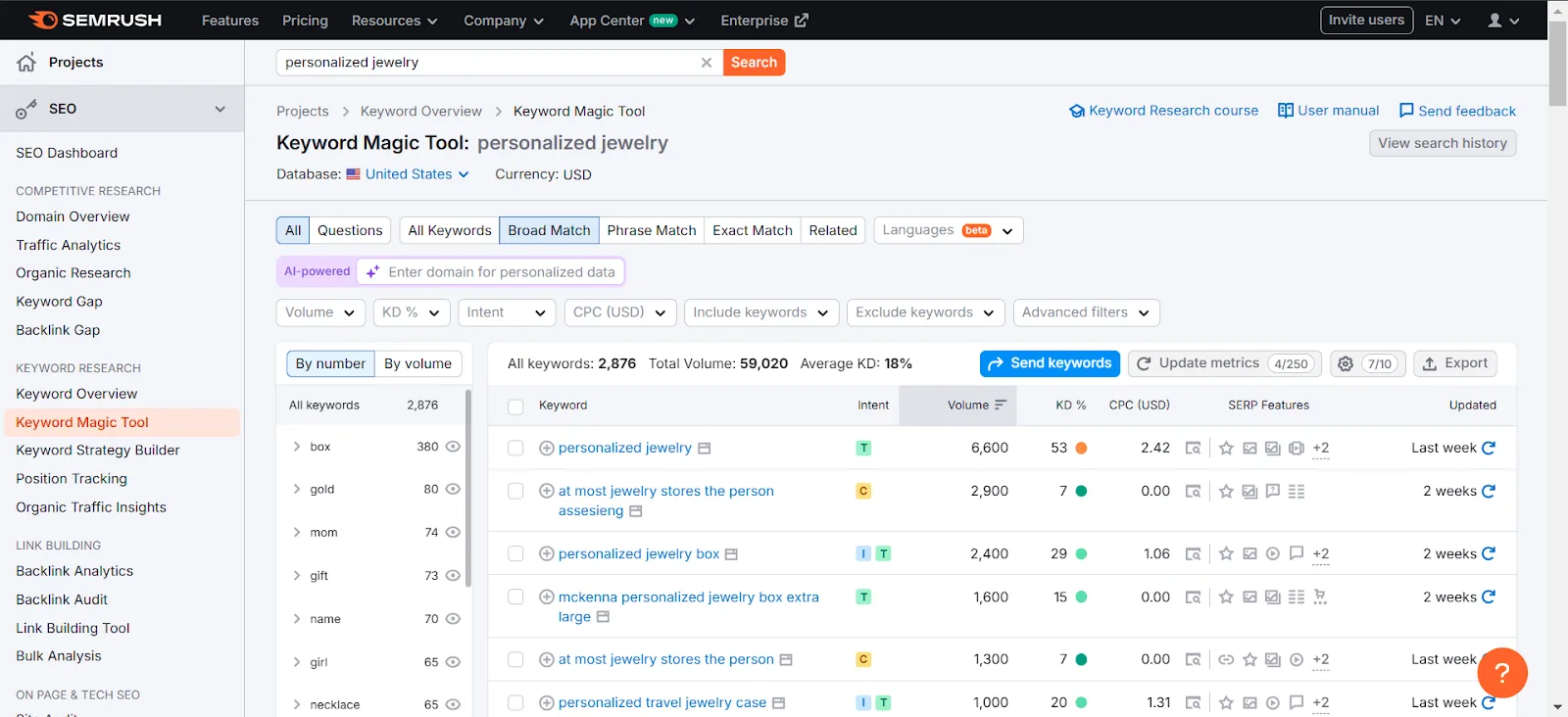
Task: Toggle 'mom' group visibility eye icon
Action: point(453,532)
